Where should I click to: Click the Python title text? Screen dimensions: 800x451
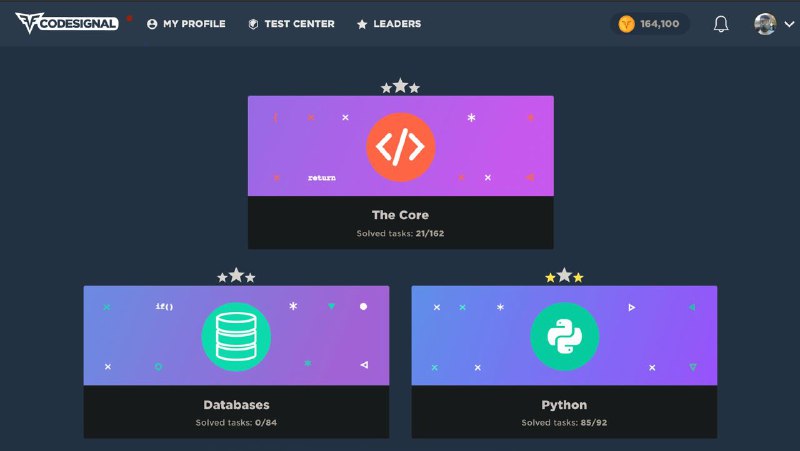coord(564,405)
